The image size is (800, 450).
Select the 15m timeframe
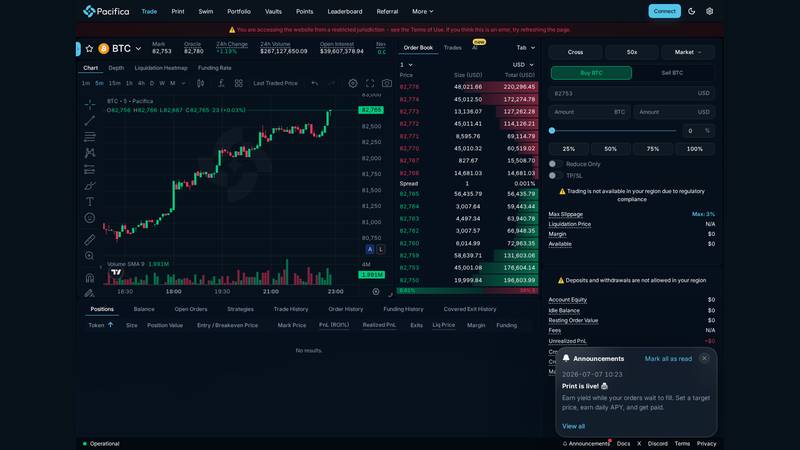[x=115, y=83]
